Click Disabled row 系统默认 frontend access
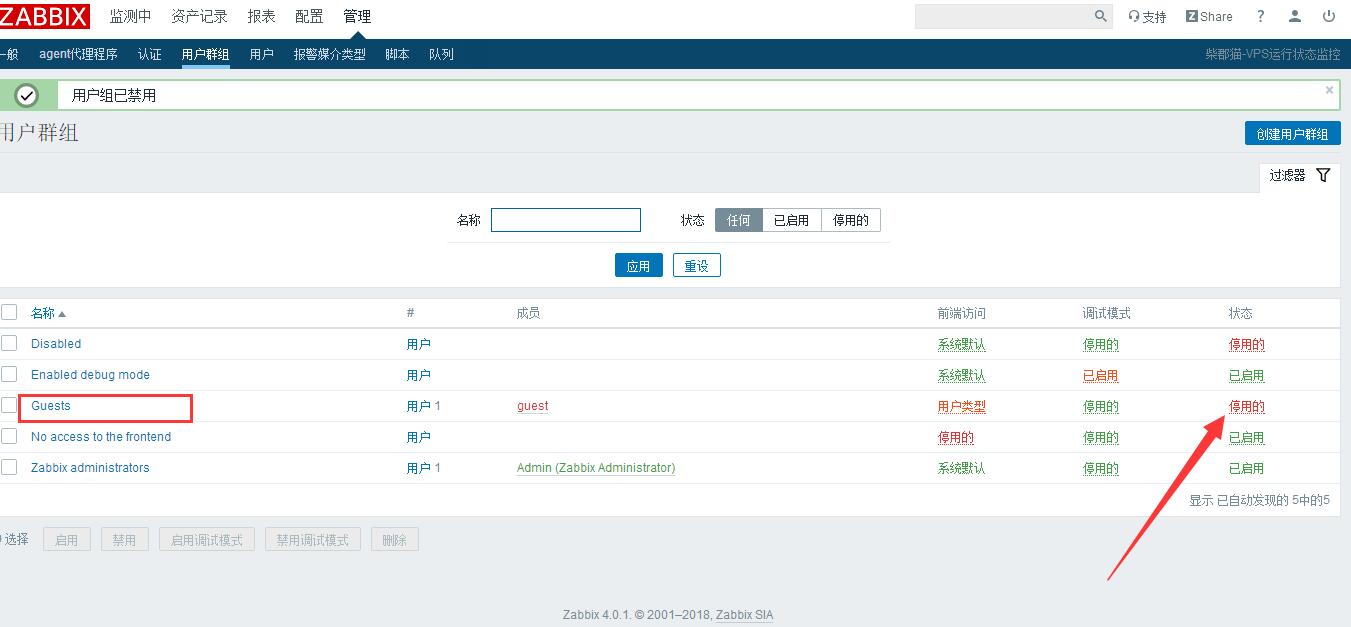The width and height of the screenshot is (1351, 627). click(x=962, y=344)
